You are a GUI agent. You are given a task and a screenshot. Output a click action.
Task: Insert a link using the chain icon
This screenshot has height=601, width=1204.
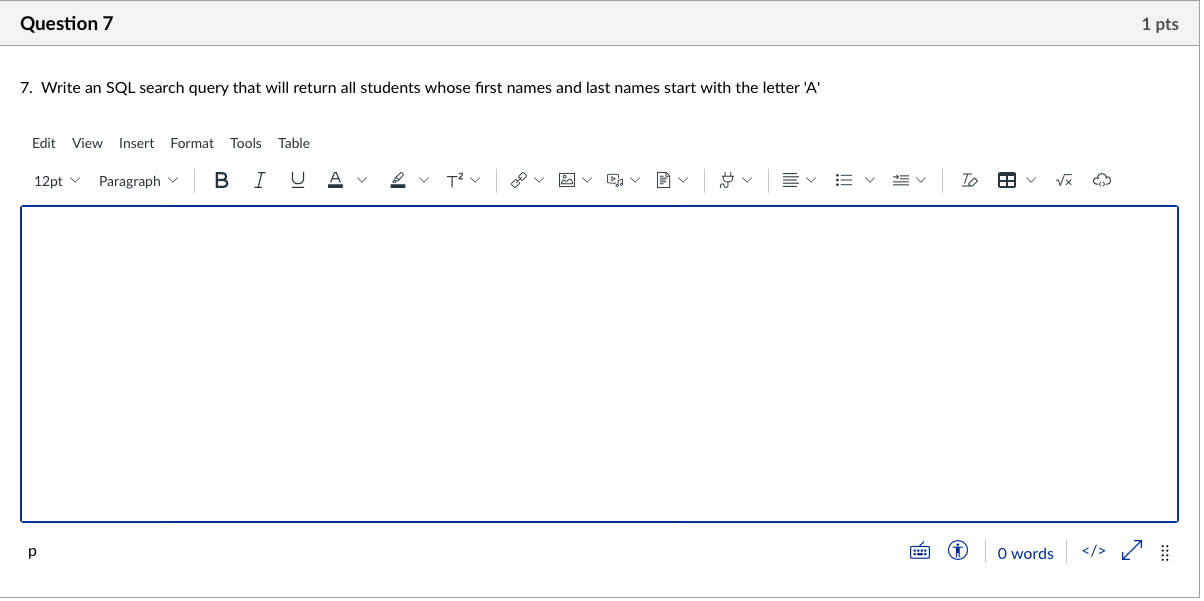pos(518,181)
